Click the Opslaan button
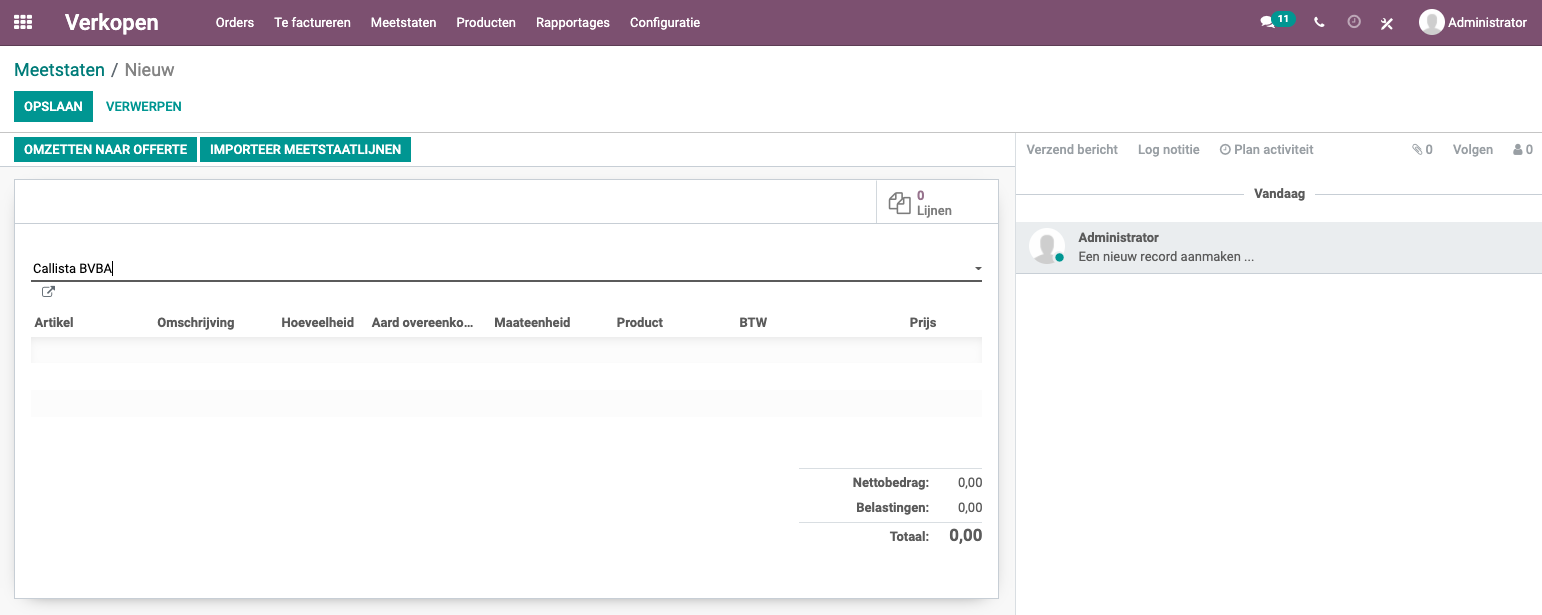This screenshot has width=1542, height=615. tap(53, 106)
